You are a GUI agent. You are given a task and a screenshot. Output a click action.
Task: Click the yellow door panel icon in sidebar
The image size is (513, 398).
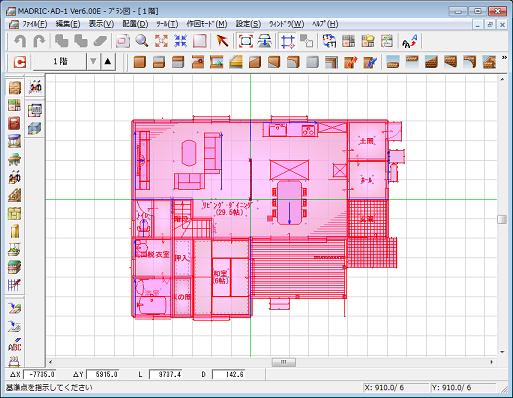click(x=14, y=231)
